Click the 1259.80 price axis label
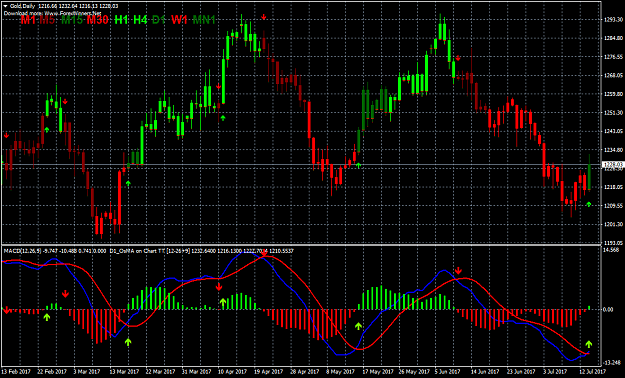625x378 pixels. [x=614, y=94]
